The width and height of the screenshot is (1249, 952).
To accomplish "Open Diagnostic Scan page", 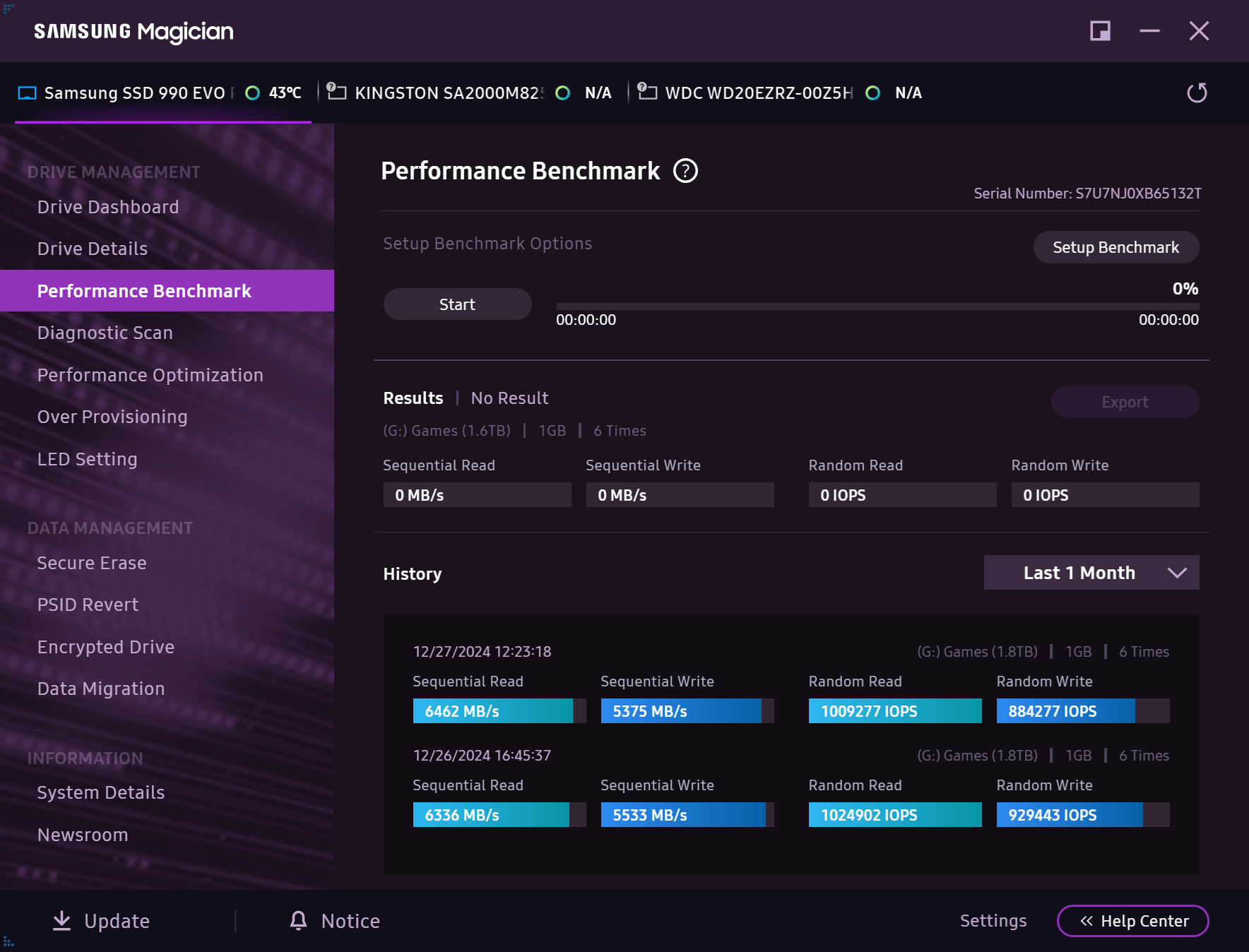I will click(105, 333).
